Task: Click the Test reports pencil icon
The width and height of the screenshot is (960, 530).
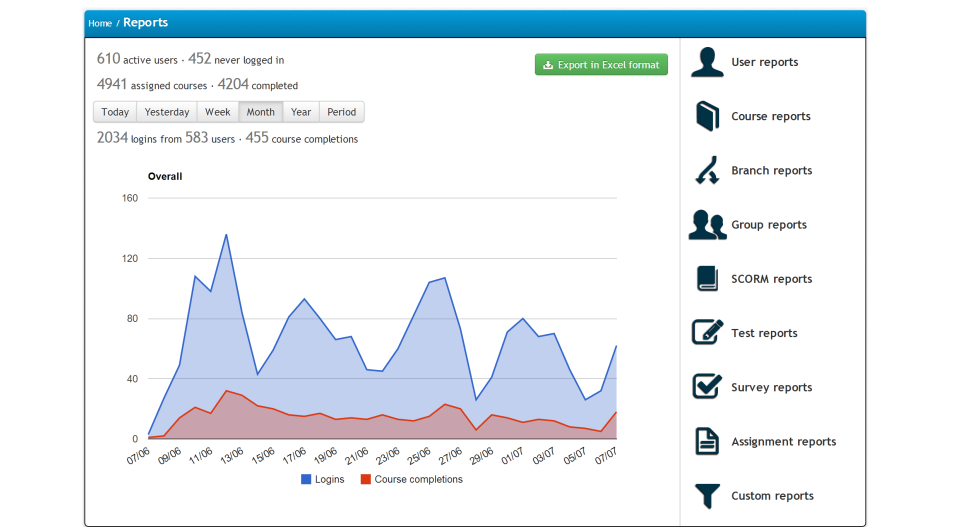Action: click(707, 332)
